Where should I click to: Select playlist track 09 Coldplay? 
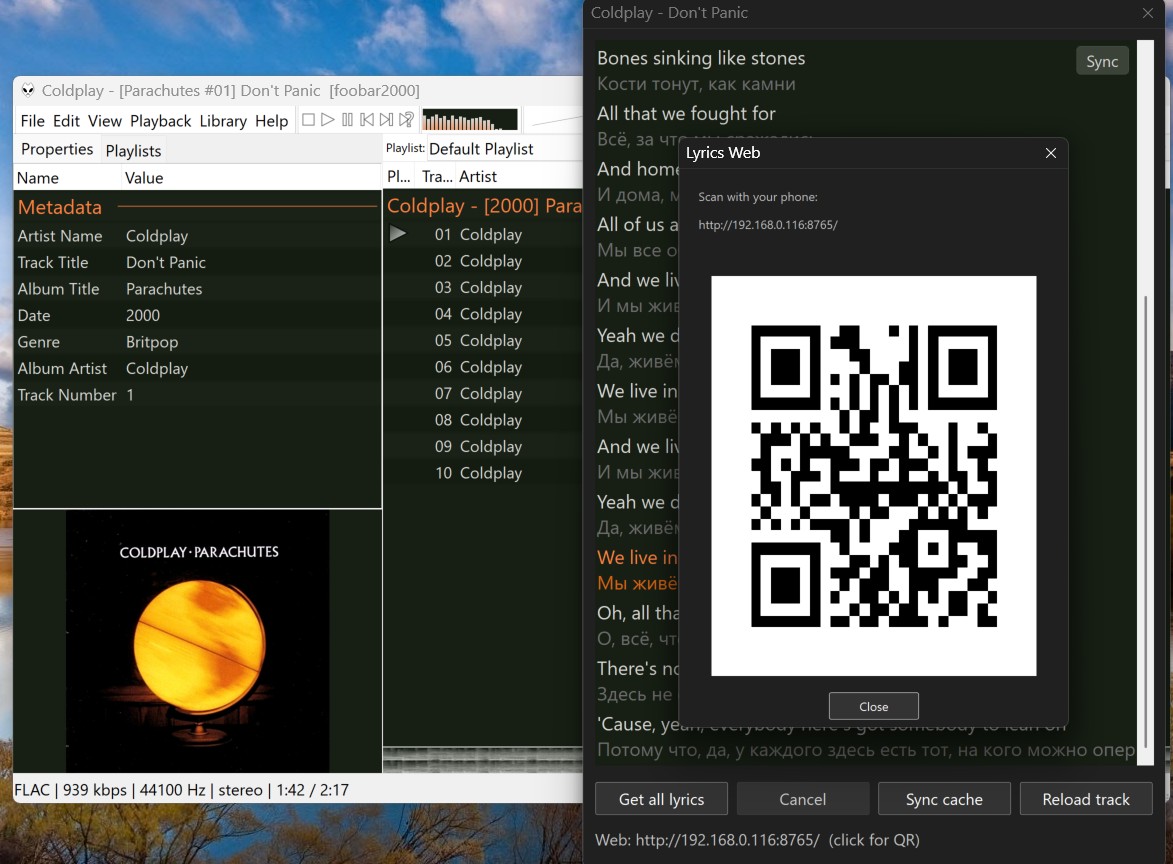[483, 447]
